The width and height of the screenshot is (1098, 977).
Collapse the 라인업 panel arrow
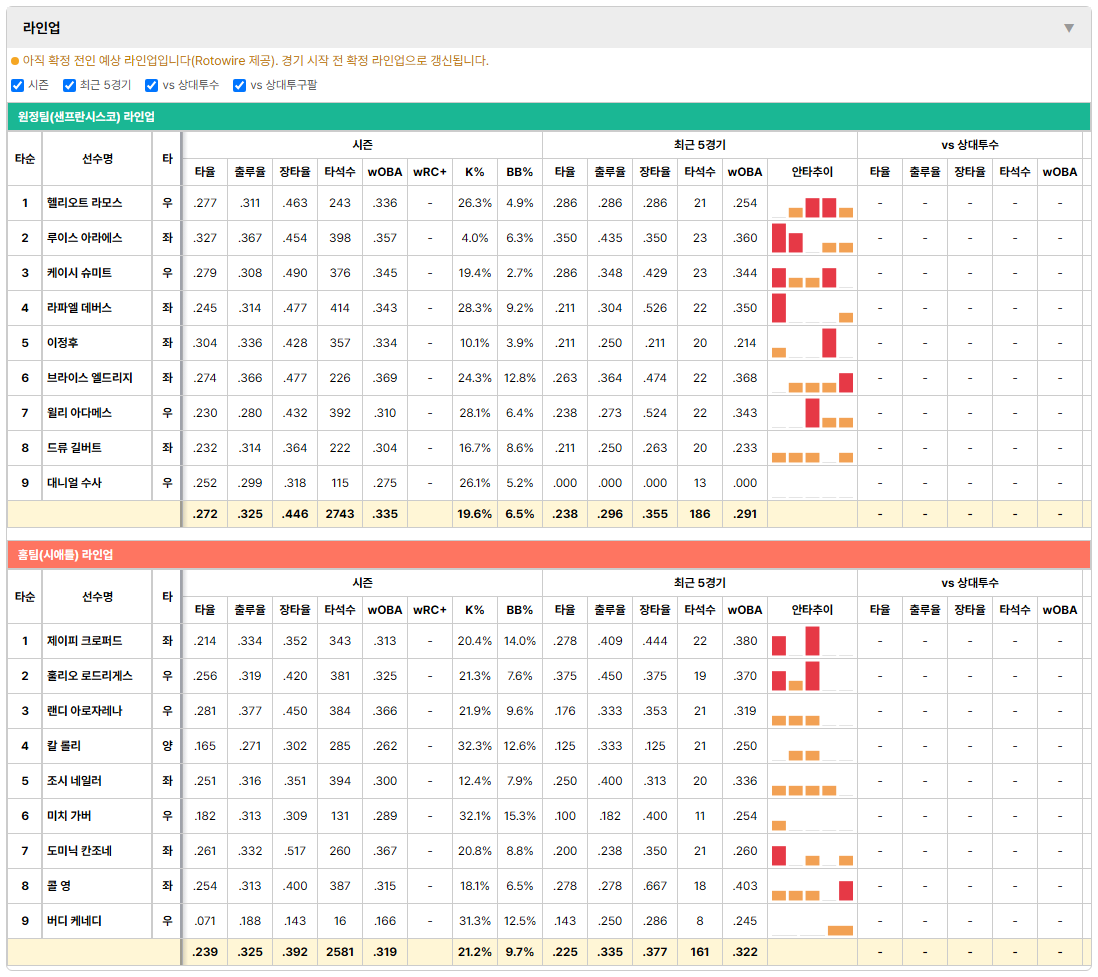coord(1069,28)
